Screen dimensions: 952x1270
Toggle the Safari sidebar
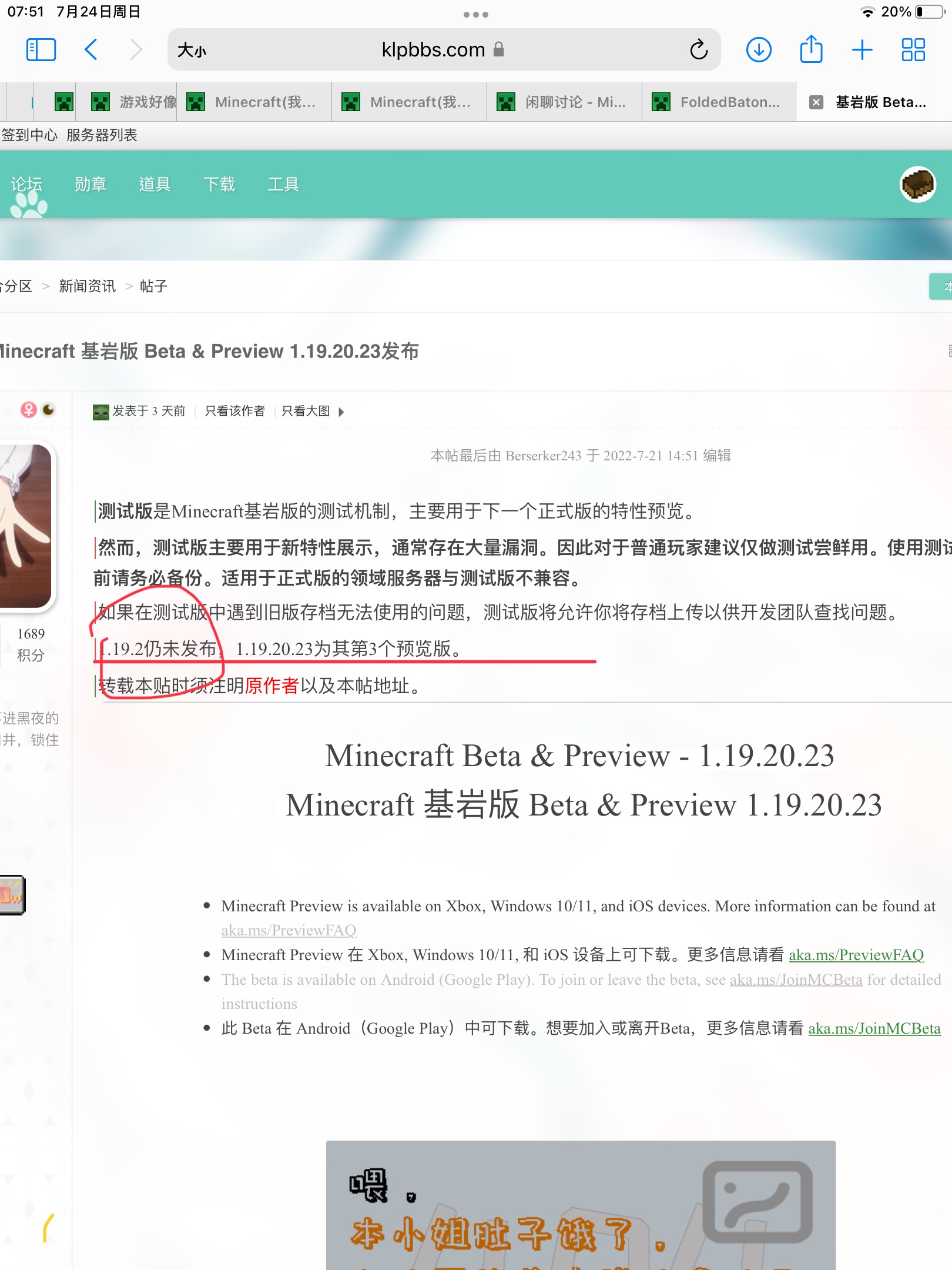point(41,49)
